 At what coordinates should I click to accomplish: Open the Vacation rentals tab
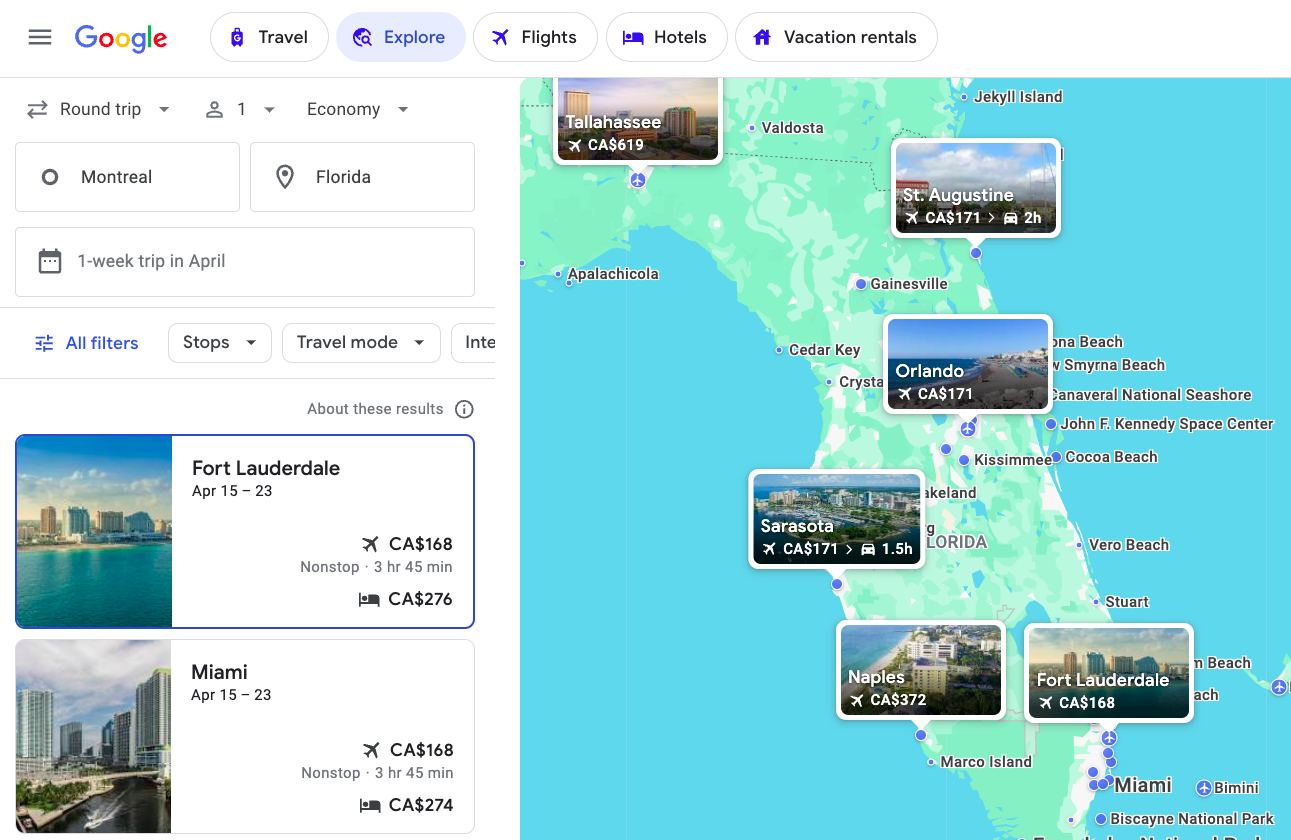click(836, 37)
